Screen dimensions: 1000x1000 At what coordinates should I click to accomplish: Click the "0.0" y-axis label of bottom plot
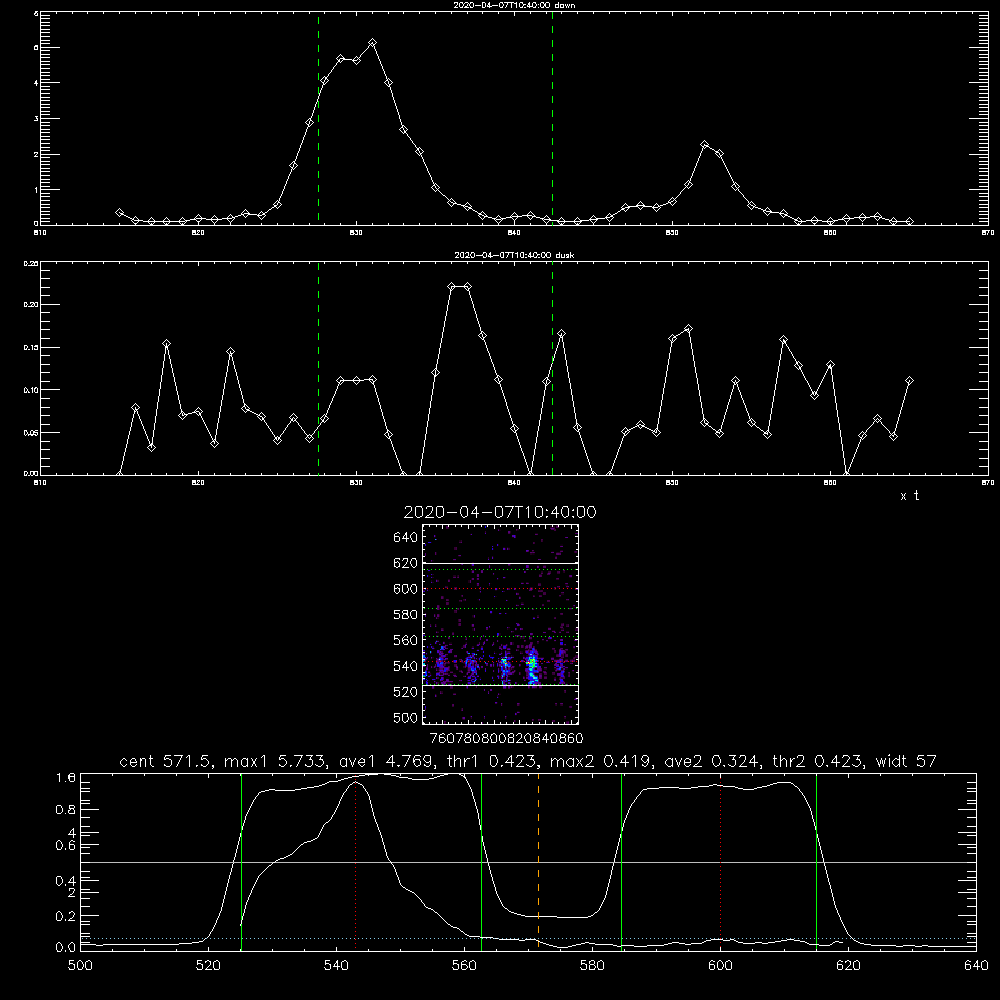pyautogui.click(x=66, y=948)
